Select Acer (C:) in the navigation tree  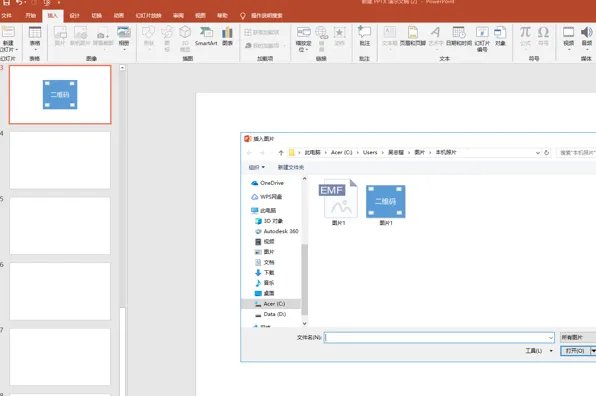[274, 304]
